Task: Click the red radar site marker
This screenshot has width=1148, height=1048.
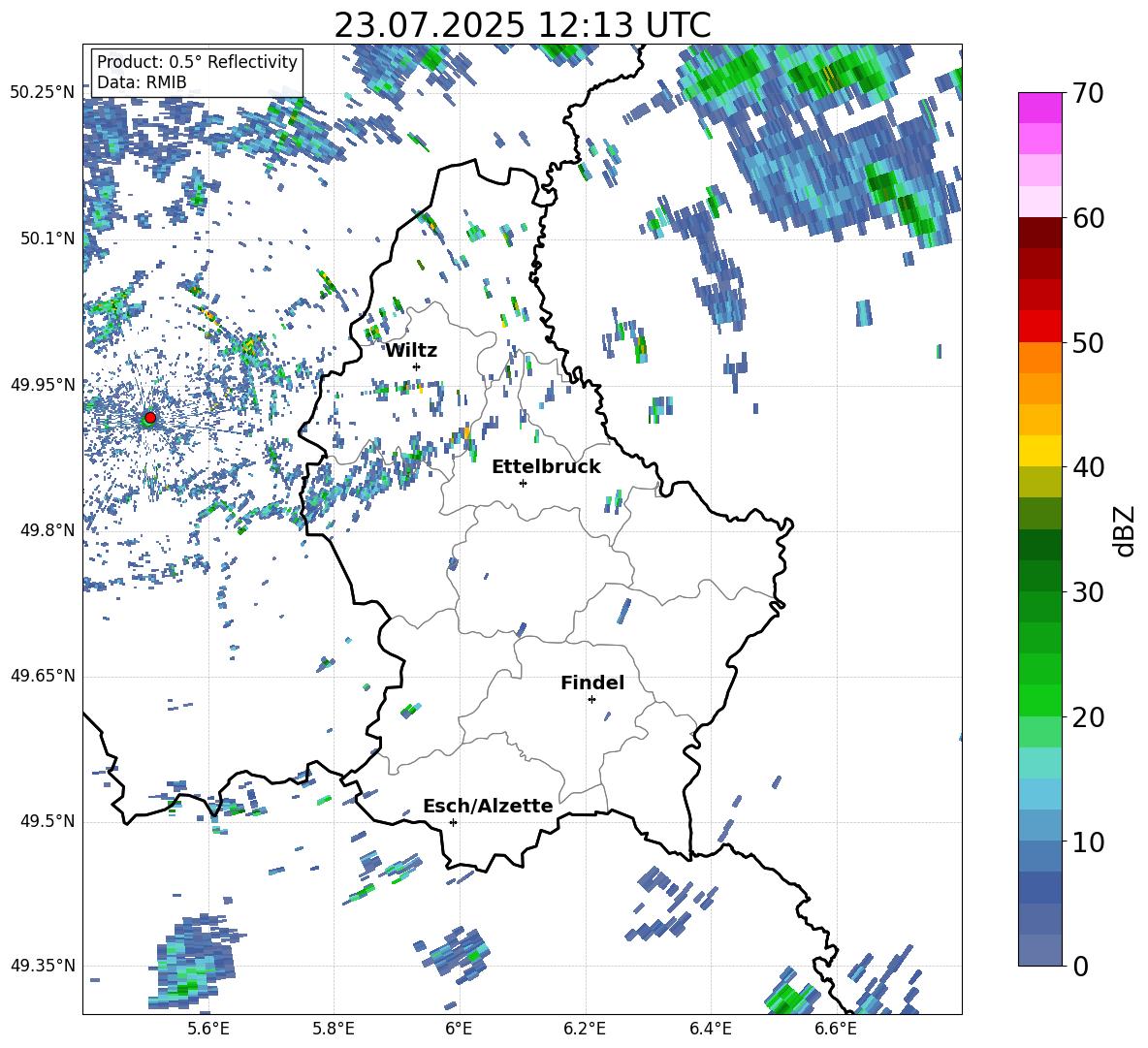Action: 150,418
